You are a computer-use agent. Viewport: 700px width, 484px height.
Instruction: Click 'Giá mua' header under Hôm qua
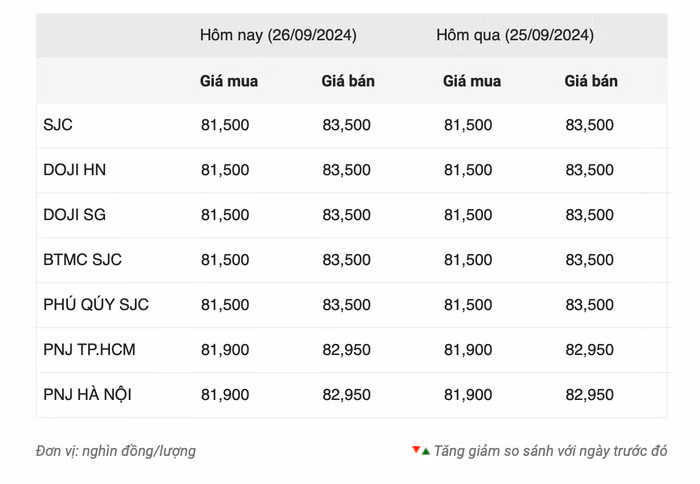[472, 81]
